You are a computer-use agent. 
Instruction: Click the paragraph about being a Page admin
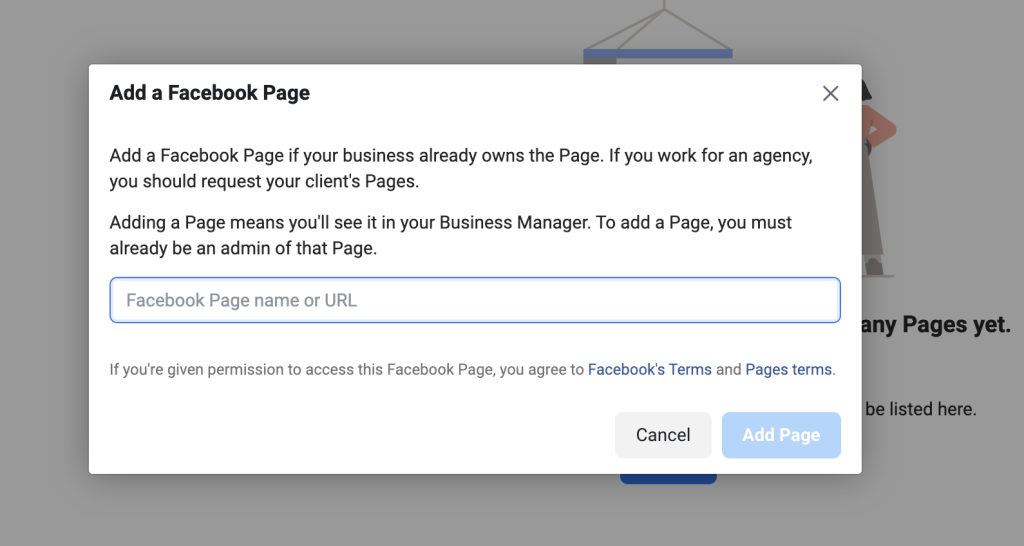pos(451,235)
